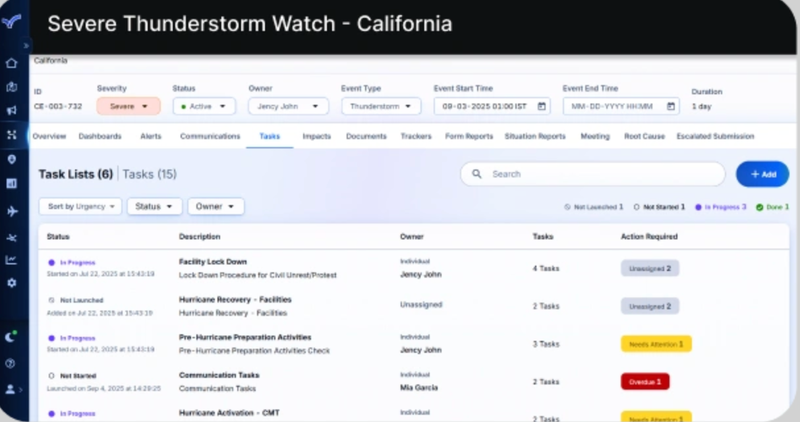Open the crossed-tools icon below airplane
Screen dimensions: 800x422
point(11,237)
